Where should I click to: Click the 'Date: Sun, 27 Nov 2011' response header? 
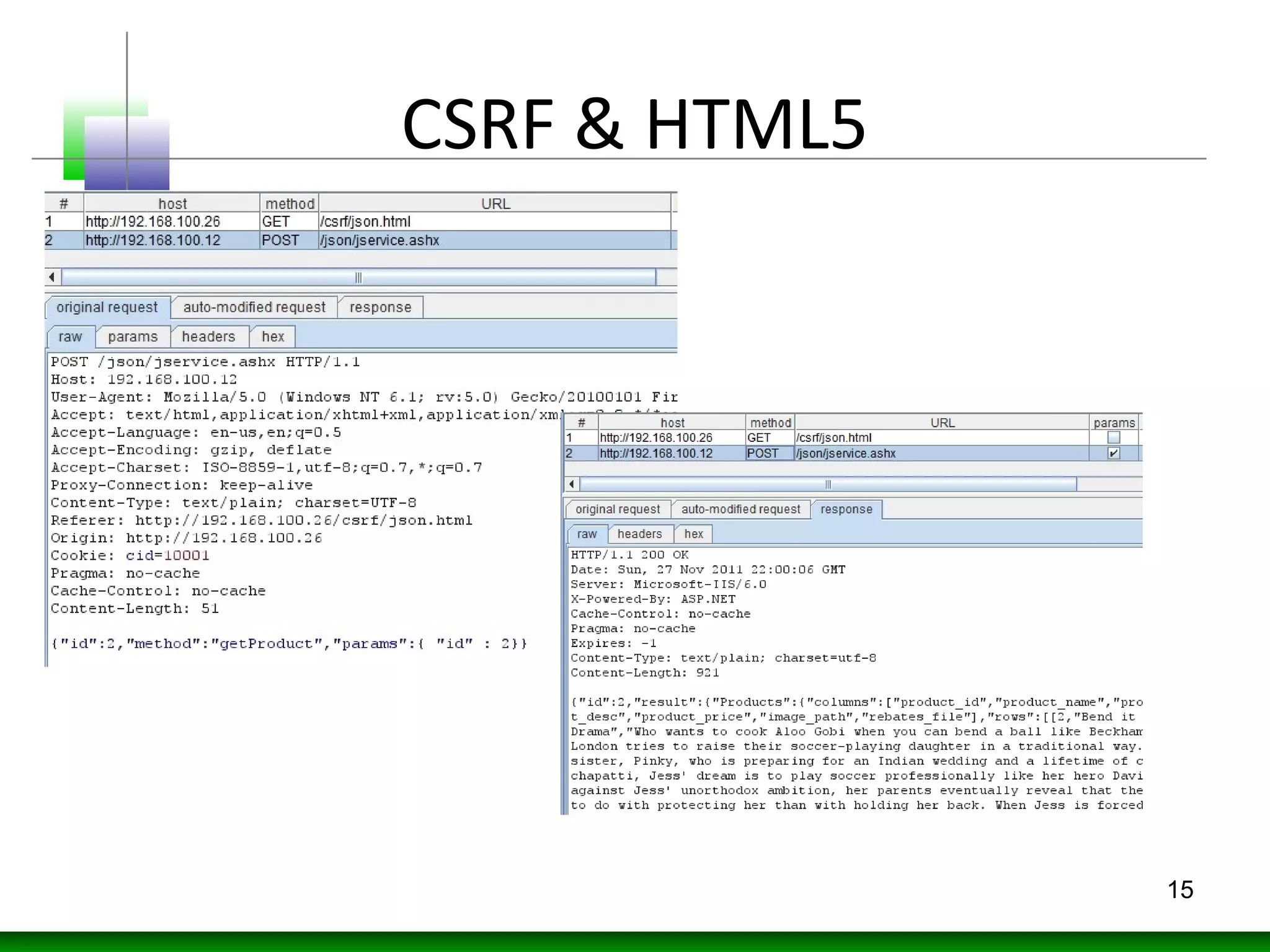click(708, 570)
